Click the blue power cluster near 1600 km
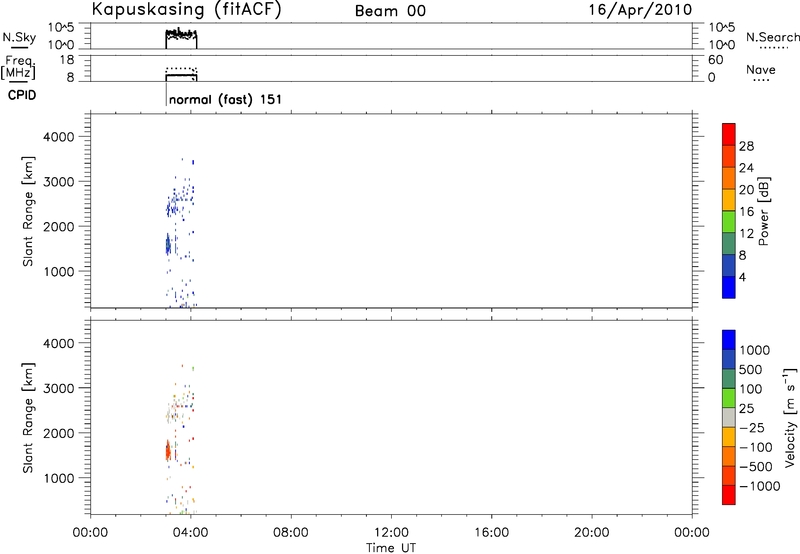This screenshot has height=554, width=800. (x=168, y=245)
